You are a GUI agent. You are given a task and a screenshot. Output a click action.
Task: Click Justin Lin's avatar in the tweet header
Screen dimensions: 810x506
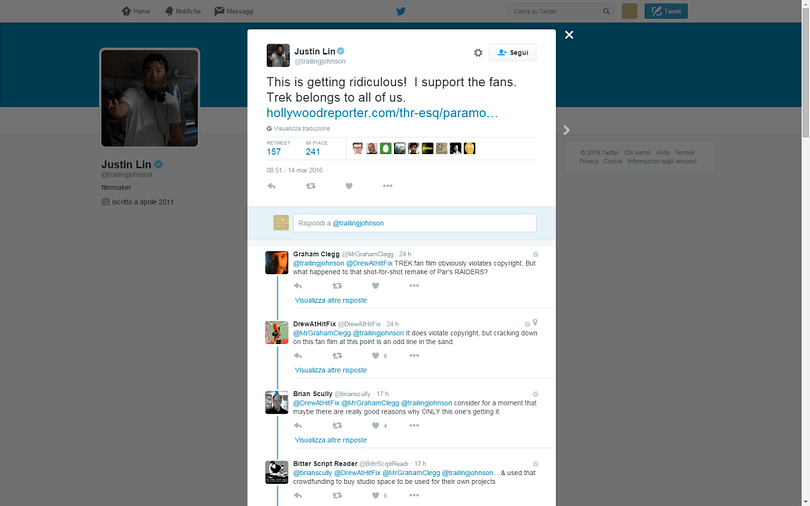278,55
